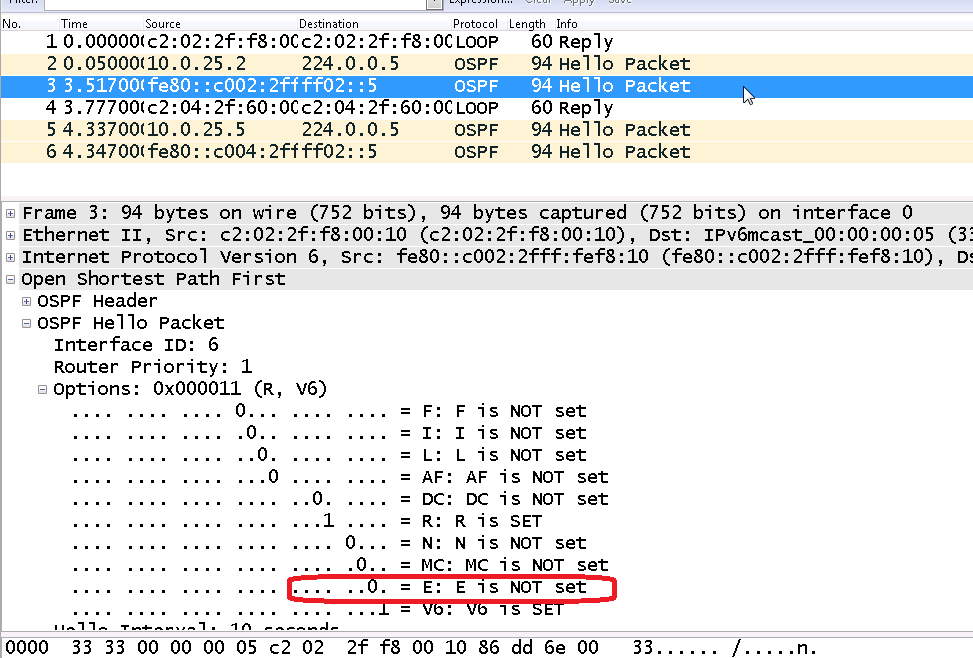Viewport: 973px width, 658px height.
Task: Click 224.0.0.5 destination in packet 5
Action: coord(350,130)
